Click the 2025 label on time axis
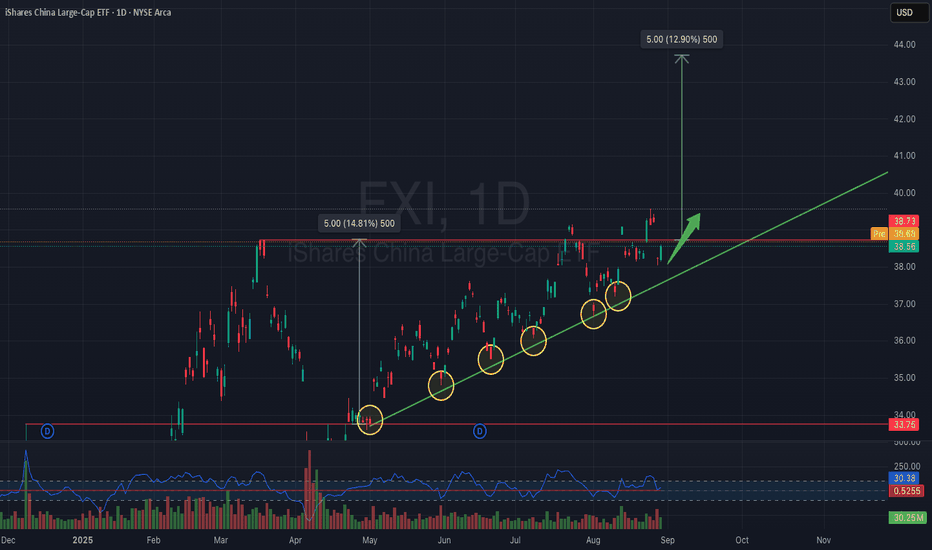 coord(83,540)
